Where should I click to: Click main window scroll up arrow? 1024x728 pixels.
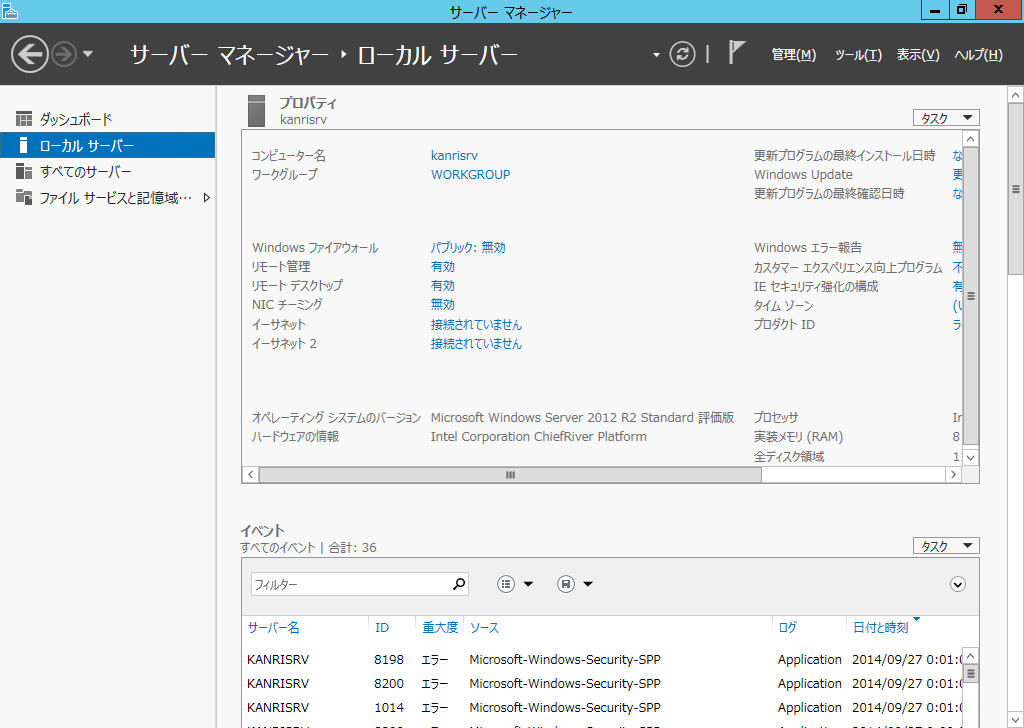(x=1016, y=95)
